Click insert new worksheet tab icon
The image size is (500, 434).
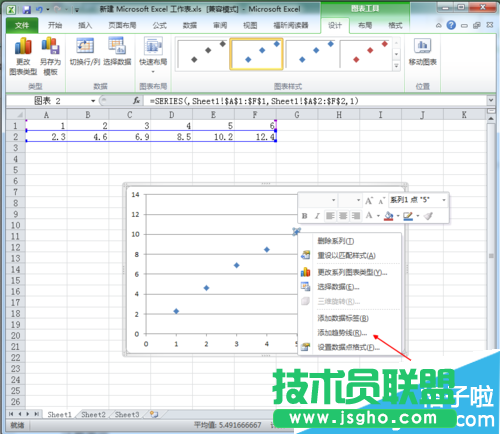tap(154, 414)
